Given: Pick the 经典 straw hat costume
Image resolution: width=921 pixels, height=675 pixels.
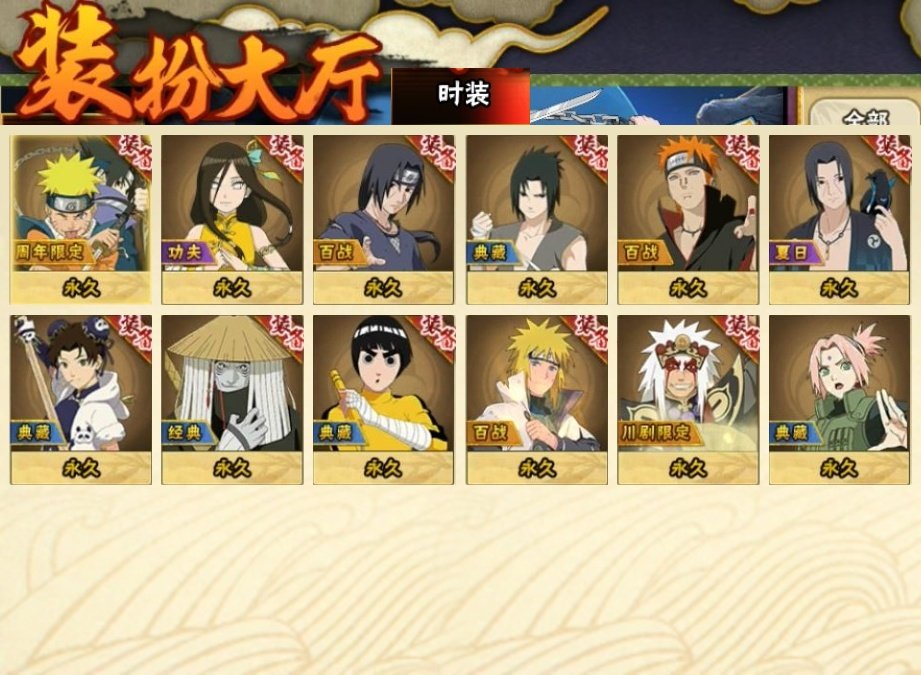Looking at the screenshot, I should click(232, 399).
